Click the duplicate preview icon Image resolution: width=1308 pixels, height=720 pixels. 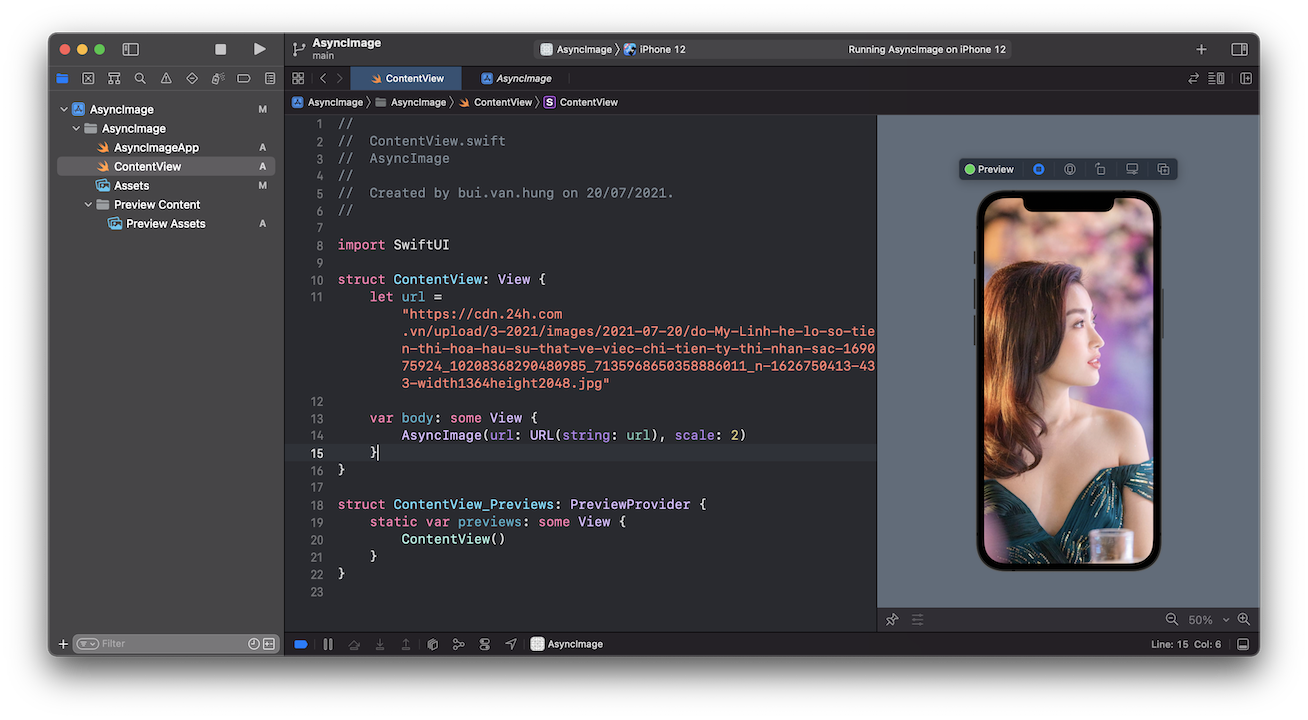[x=1163, y=170]
